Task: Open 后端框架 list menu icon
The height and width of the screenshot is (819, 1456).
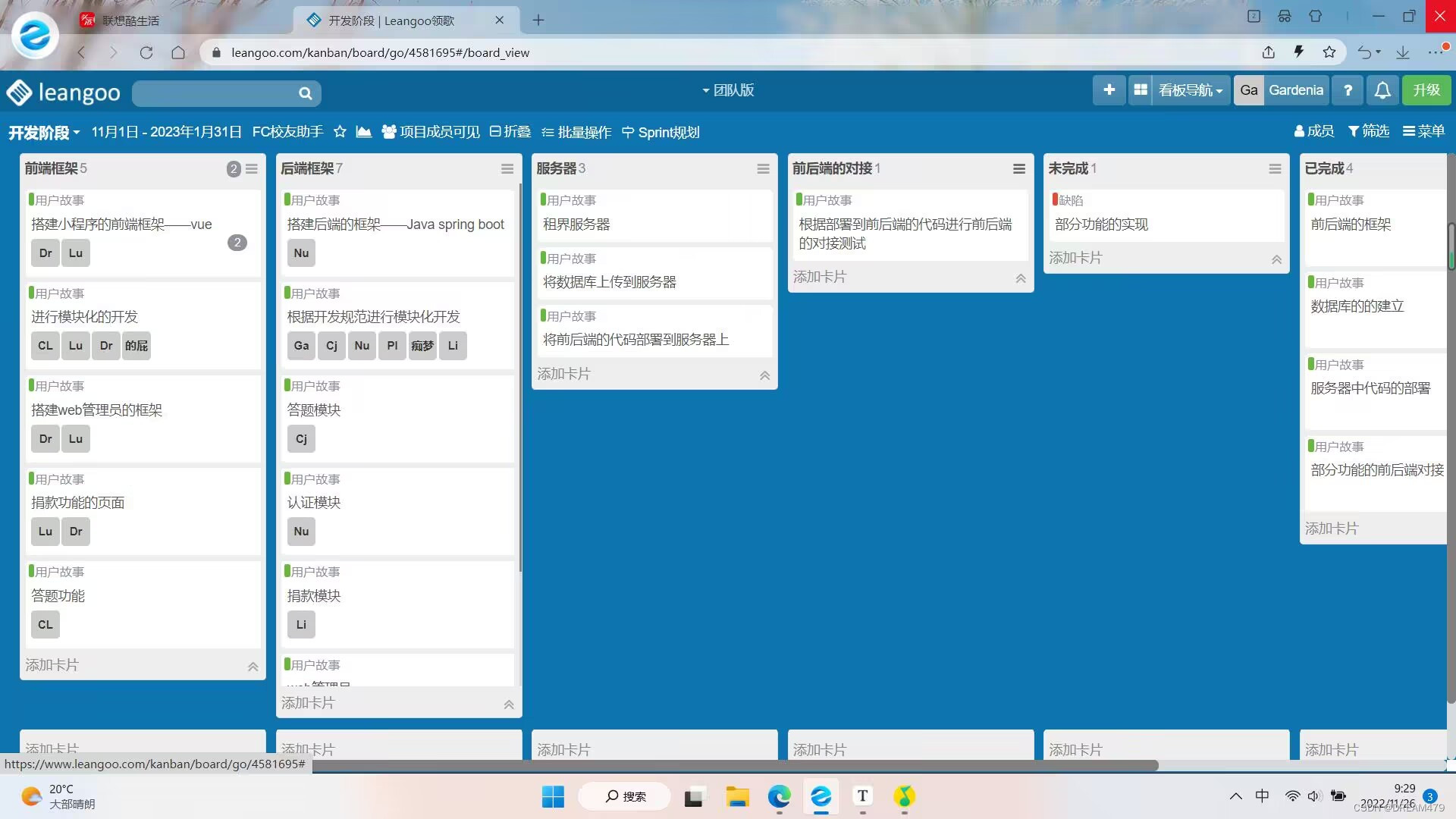Action: (507, 169)
